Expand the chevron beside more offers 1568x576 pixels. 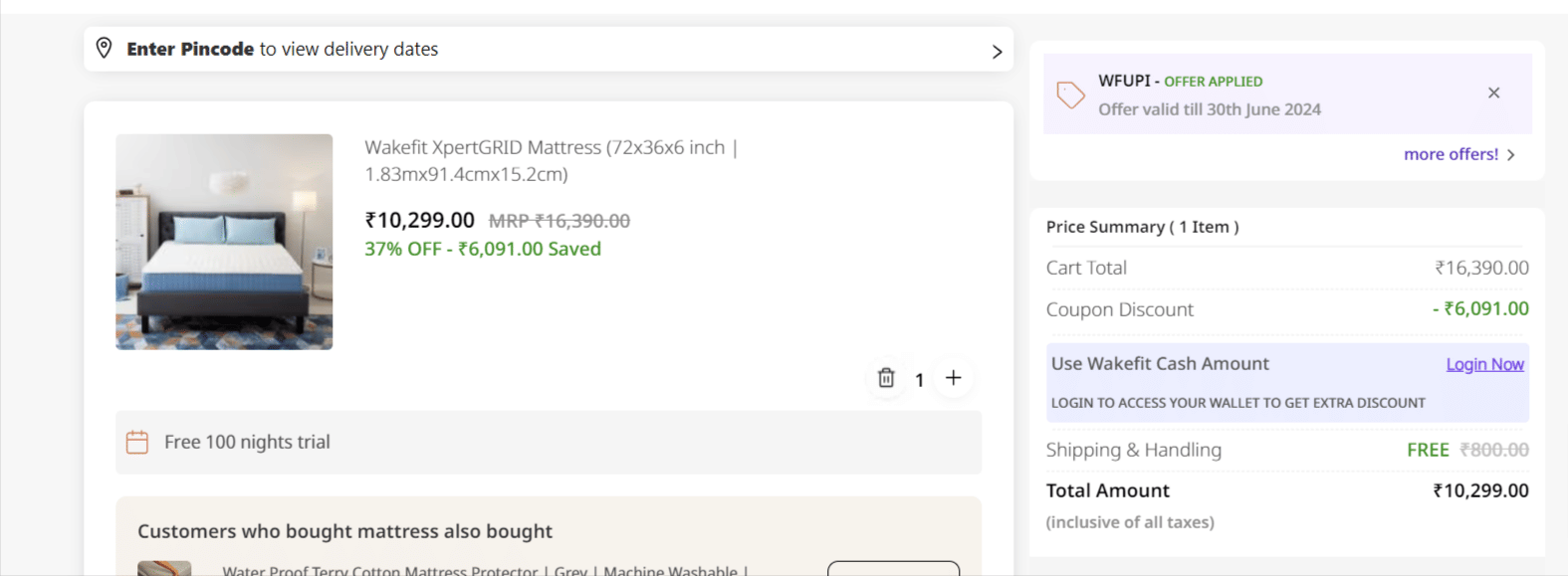(x=1511, y=155)
